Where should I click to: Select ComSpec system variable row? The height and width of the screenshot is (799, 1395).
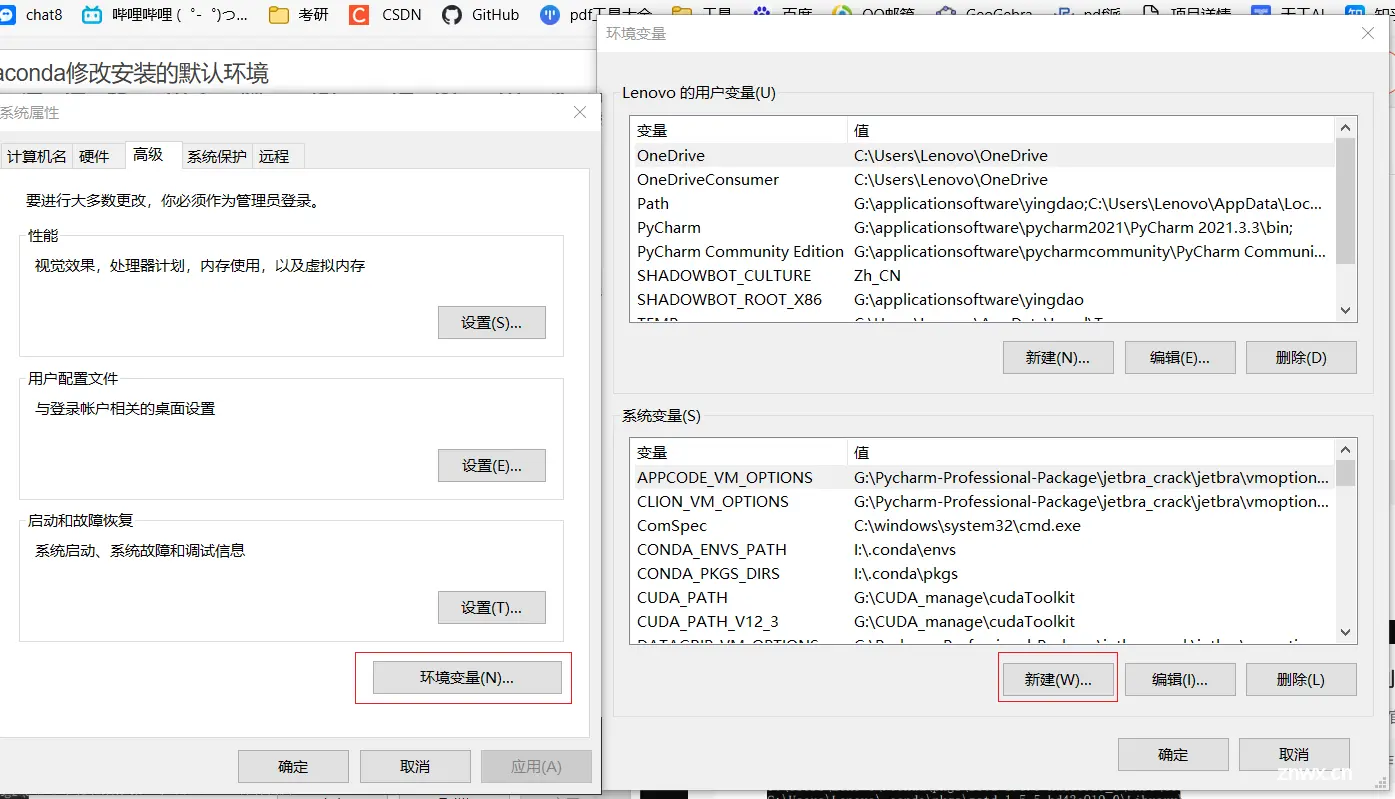click(x=983, y=525)
